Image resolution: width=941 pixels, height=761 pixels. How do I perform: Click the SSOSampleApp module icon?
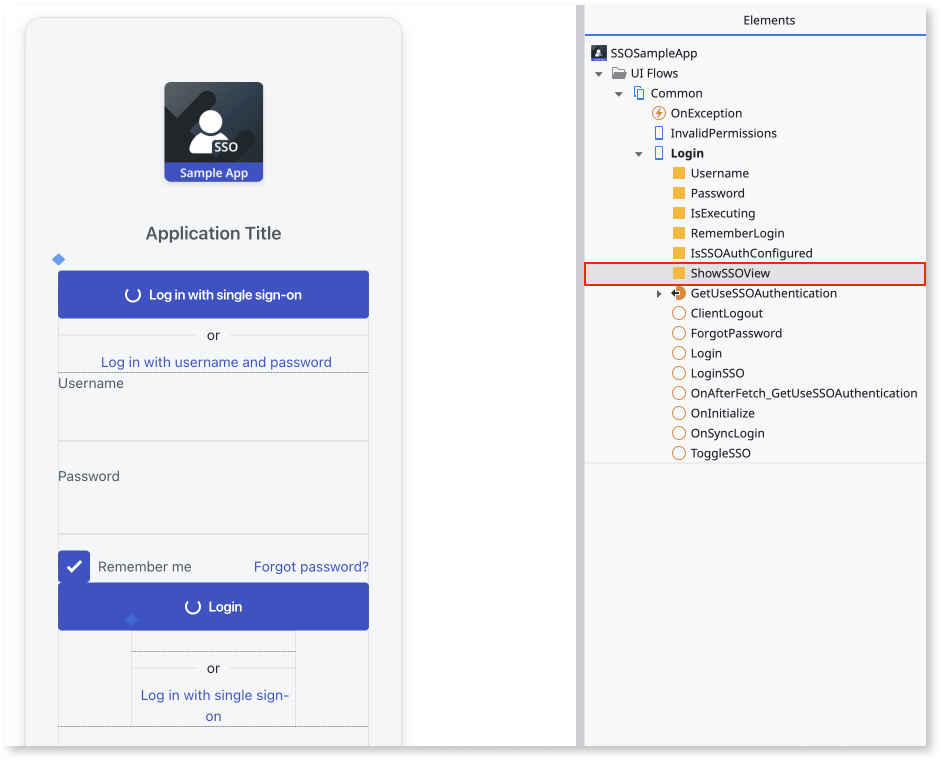pyautogui.click(x=599, y=53)
